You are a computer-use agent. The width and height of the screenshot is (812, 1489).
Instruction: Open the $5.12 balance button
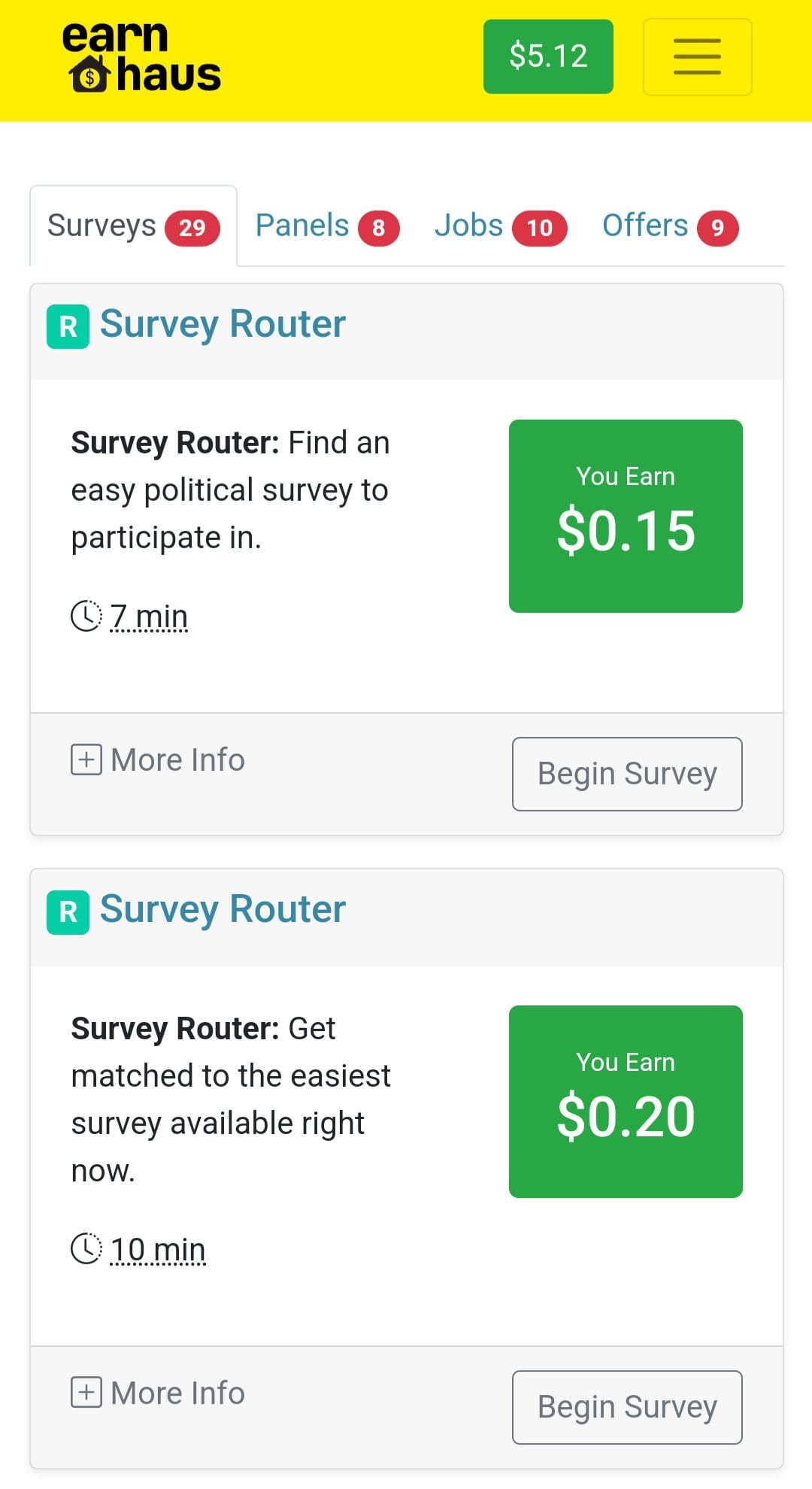(548, 56)
